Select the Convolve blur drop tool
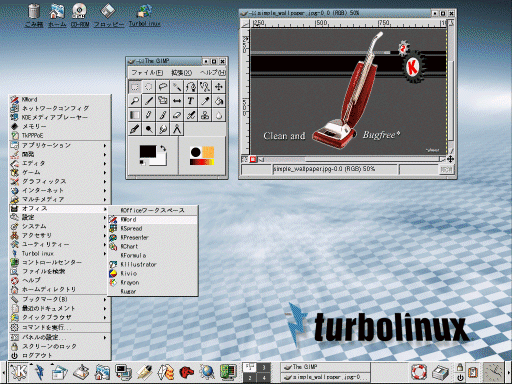The height and width of the screenshot is (384, 512). [x=219, y=115]
